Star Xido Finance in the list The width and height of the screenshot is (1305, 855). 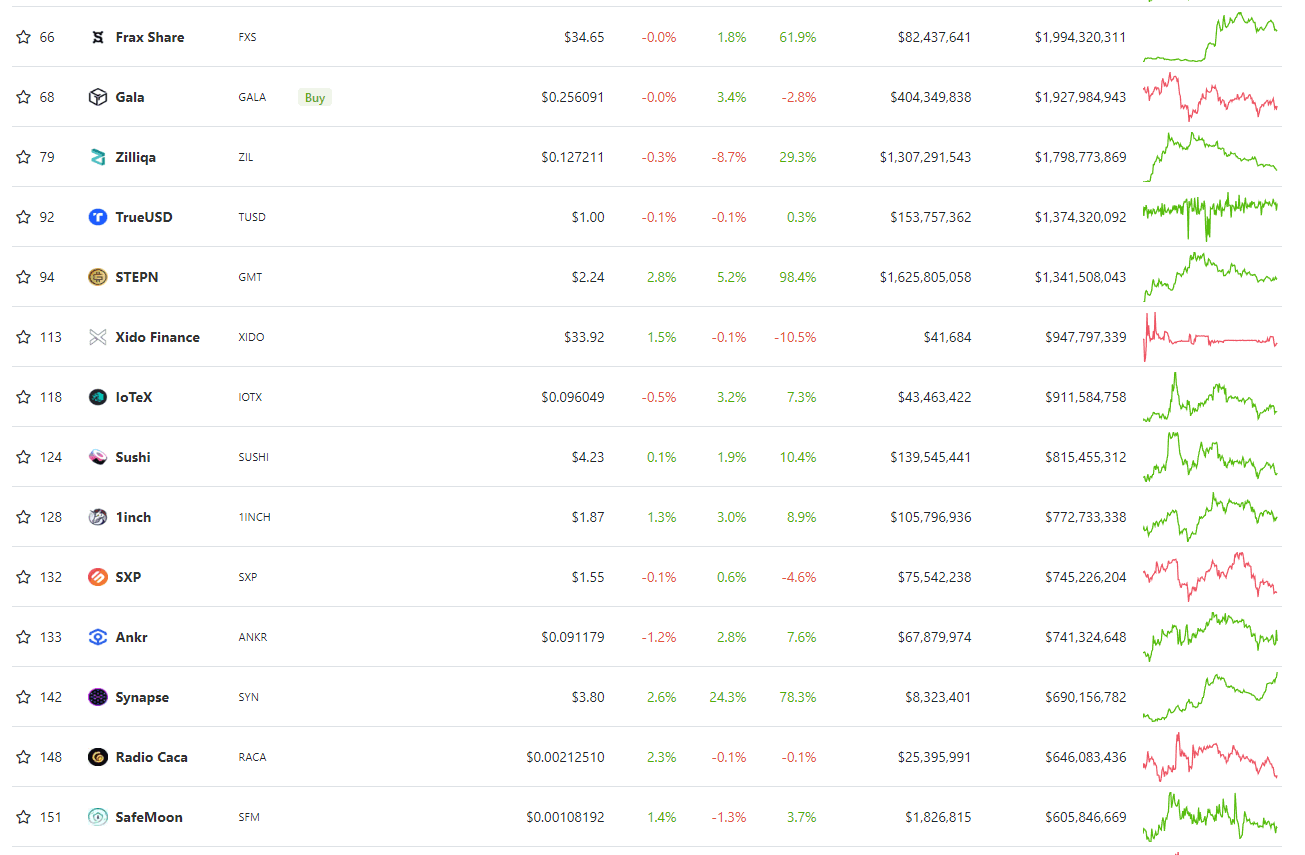(x=23, y=337)
